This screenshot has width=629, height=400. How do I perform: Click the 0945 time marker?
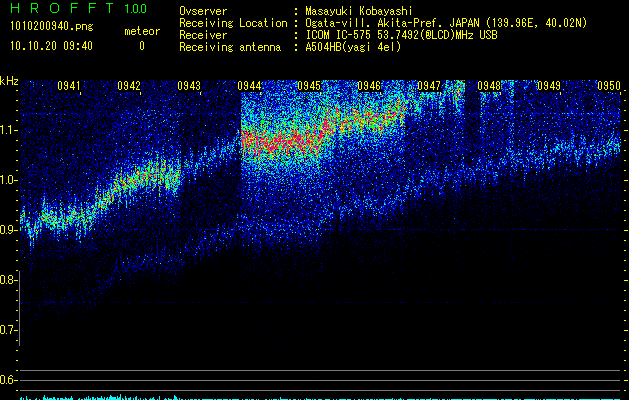pyautogui.click(x=309, y=86)
